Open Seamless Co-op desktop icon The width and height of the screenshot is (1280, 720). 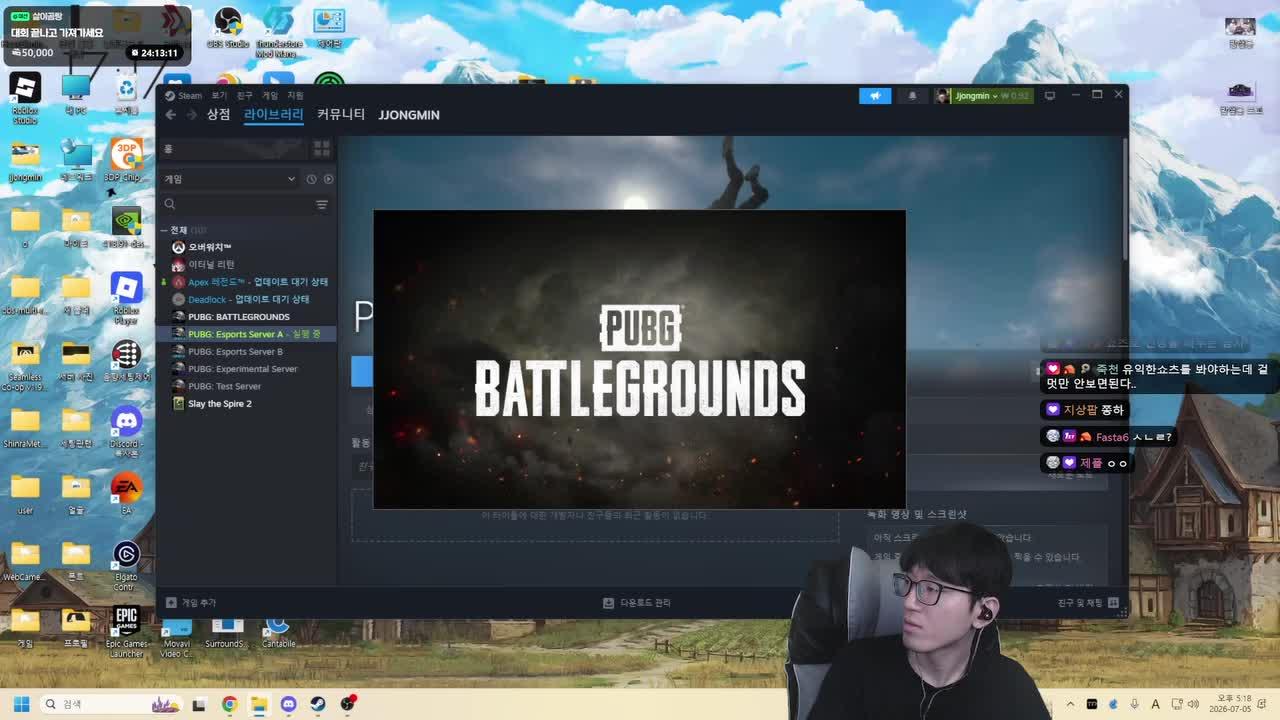25,365
